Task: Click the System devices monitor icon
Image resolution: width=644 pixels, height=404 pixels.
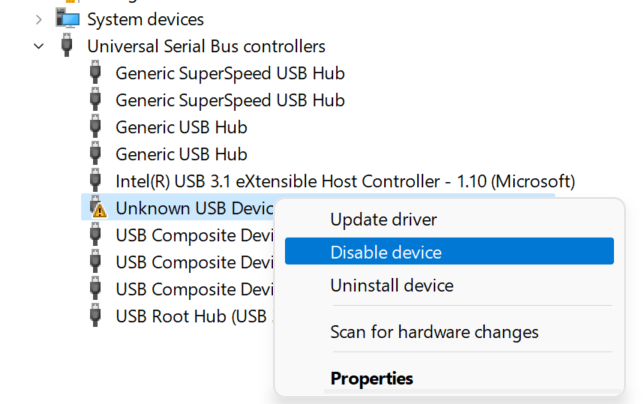Action: (68, 19)
